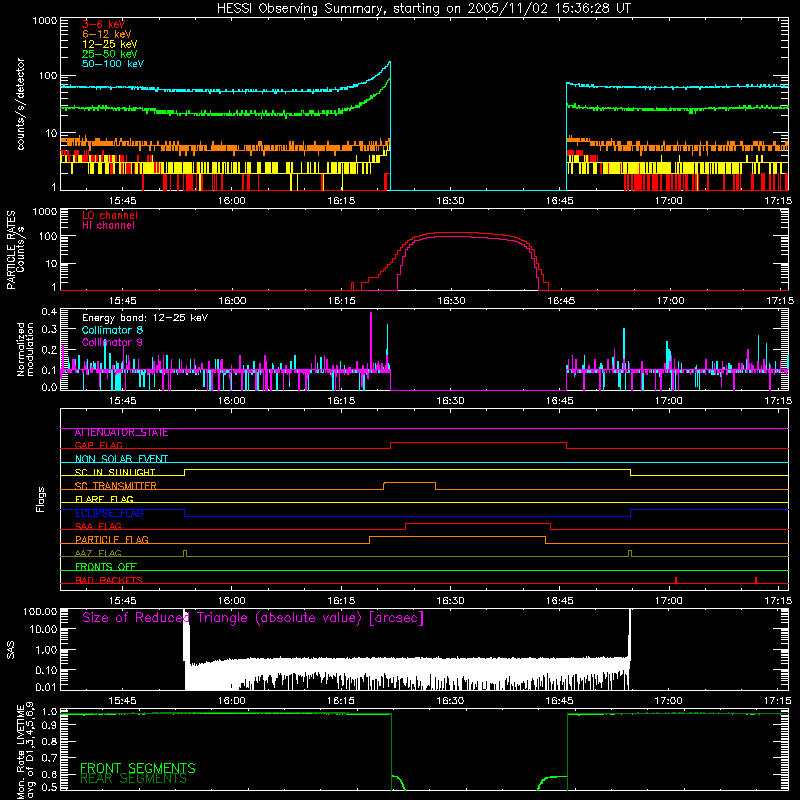This screenshot has width=800, height=800.
Task: Click the raised SAA_FLAG step segment
Action: [478, 523]
